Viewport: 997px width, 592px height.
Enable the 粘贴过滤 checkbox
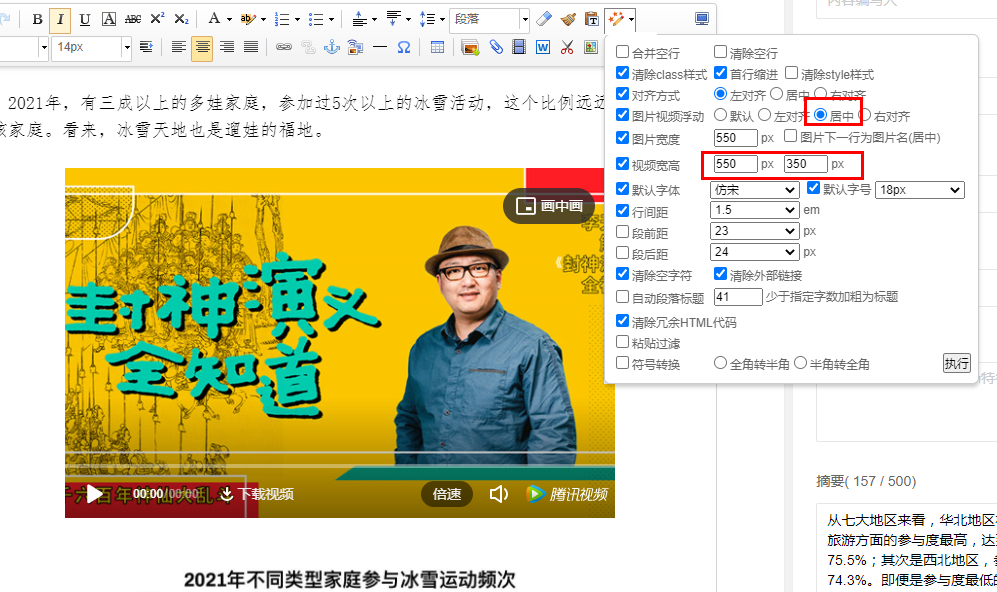point(622,342)
